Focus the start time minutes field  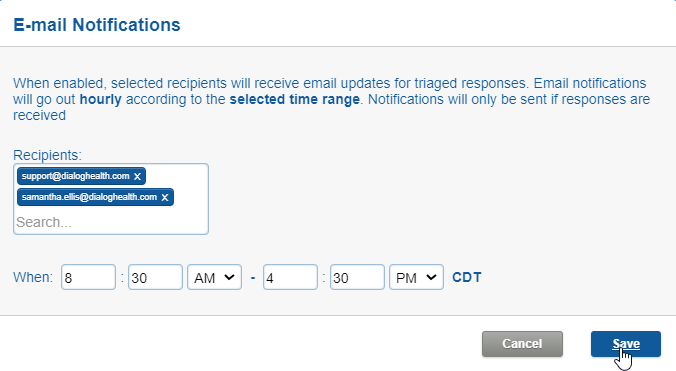155,277
